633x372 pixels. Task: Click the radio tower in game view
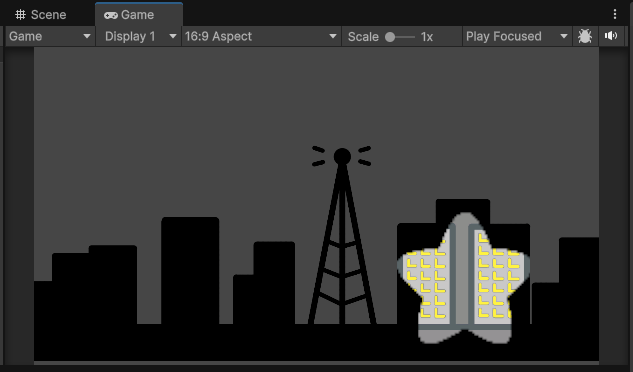tap(342, 235)
